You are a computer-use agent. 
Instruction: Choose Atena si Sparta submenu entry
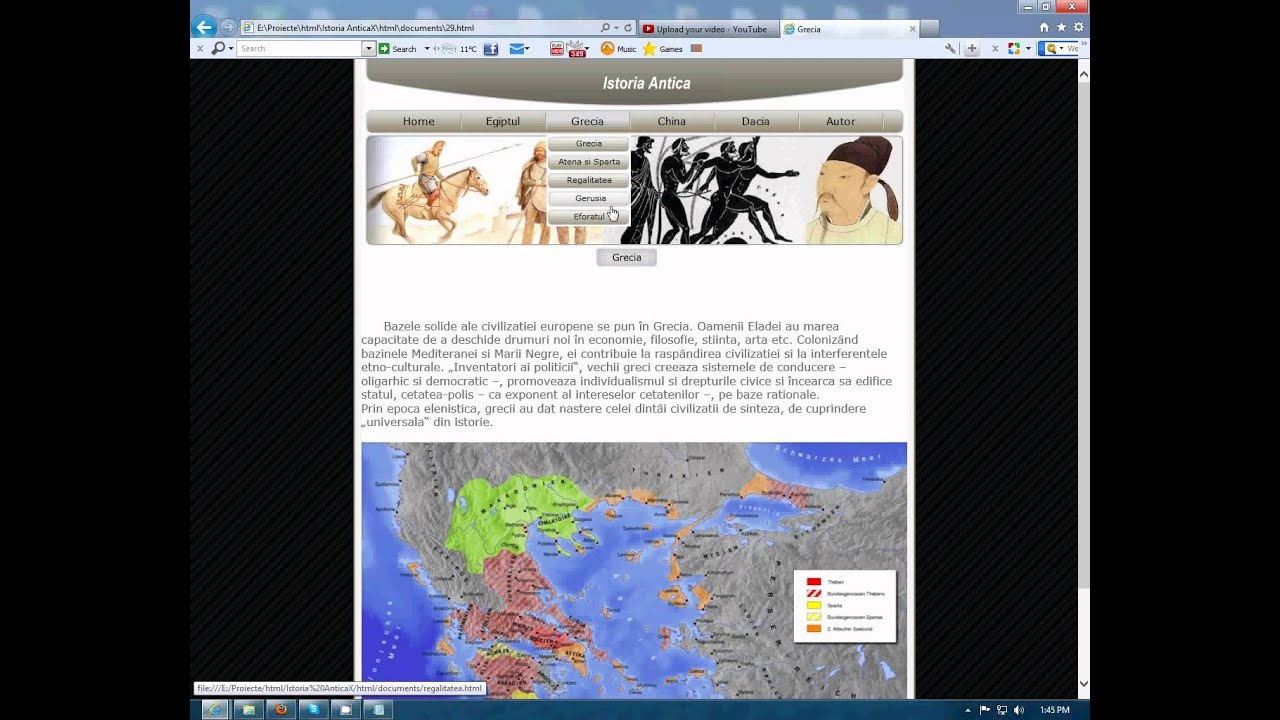point(588,162)
